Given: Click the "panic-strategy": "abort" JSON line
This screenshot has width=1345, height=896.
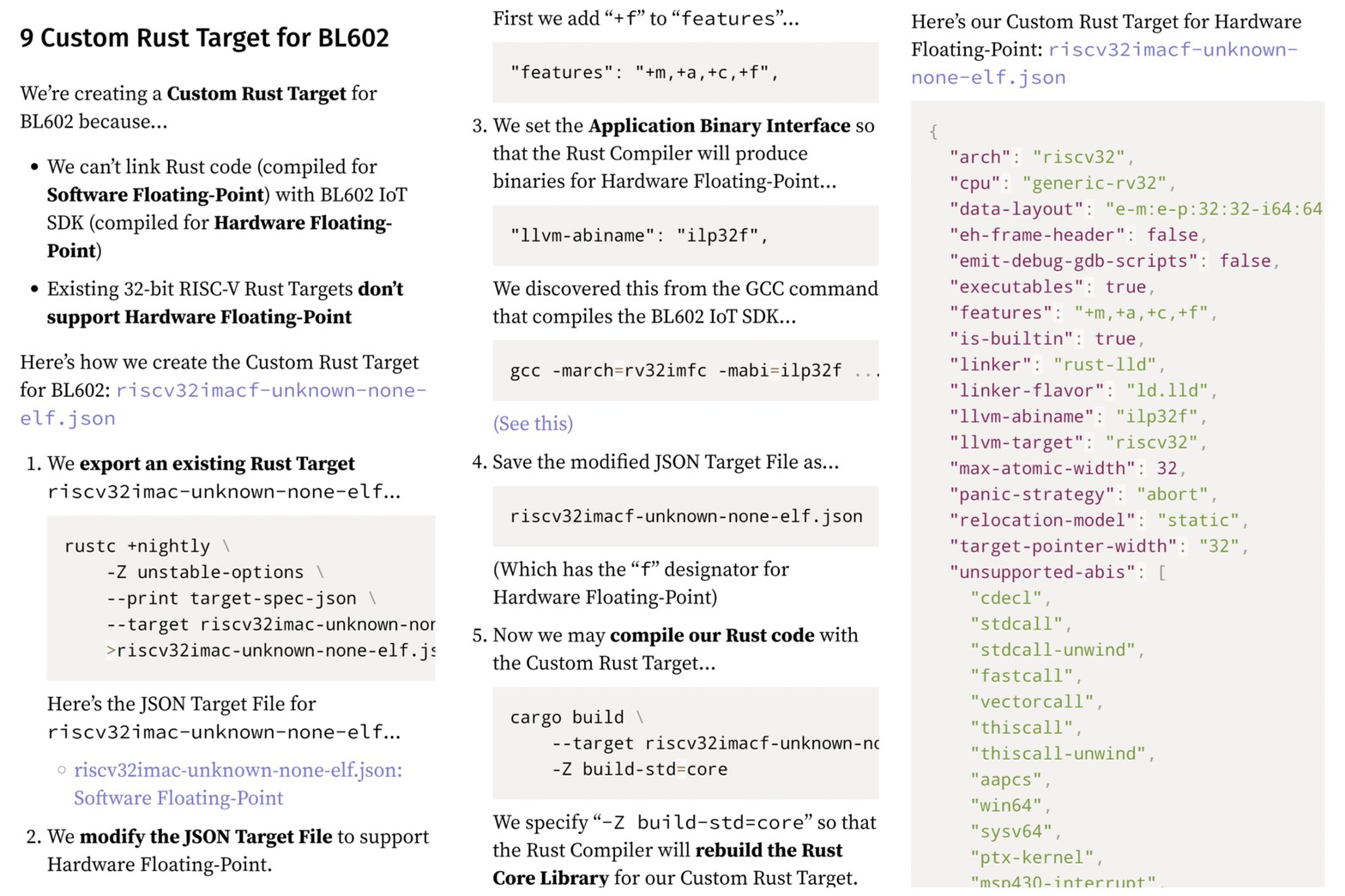Looking at the screenshot, I should click(x=1083, y=495).
